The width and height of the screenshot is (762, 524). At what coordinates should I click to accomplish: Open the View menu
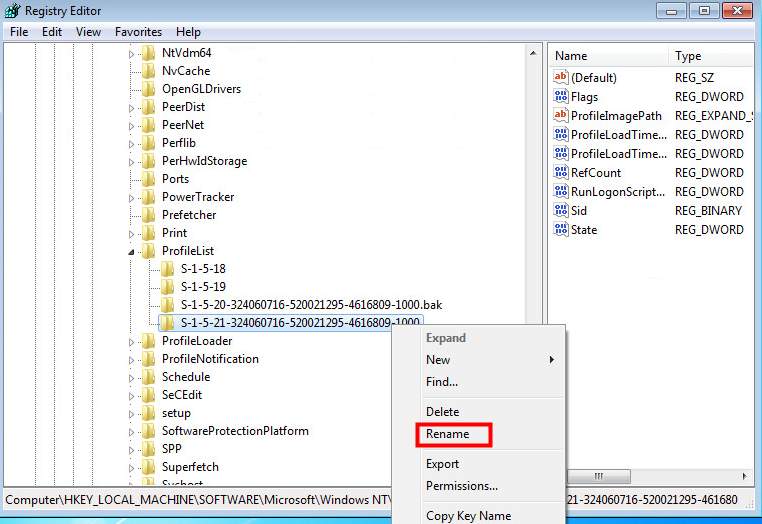[88, 32]
